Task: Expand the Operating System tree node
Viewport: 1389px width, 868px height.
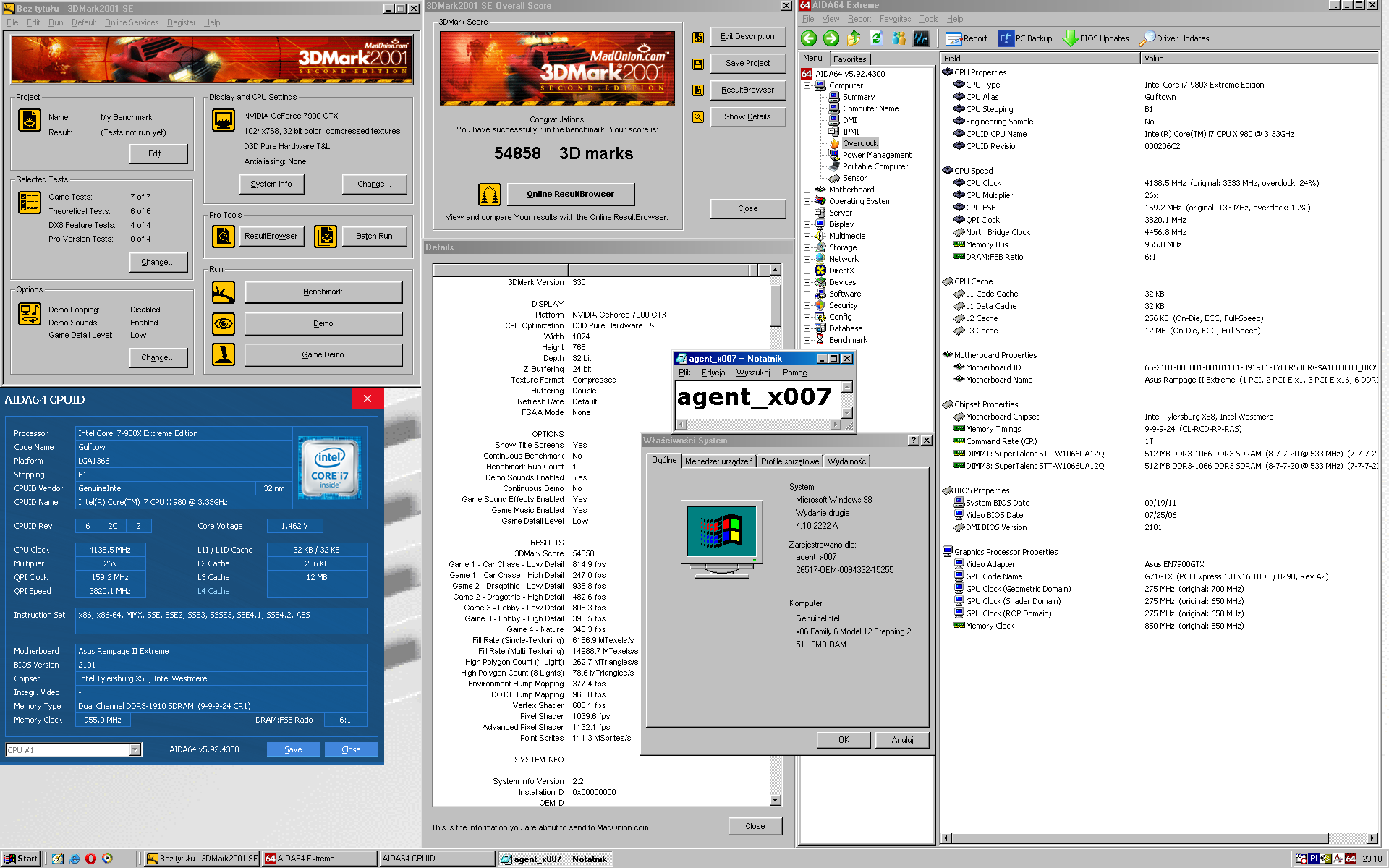Action: tap(807, 201)
